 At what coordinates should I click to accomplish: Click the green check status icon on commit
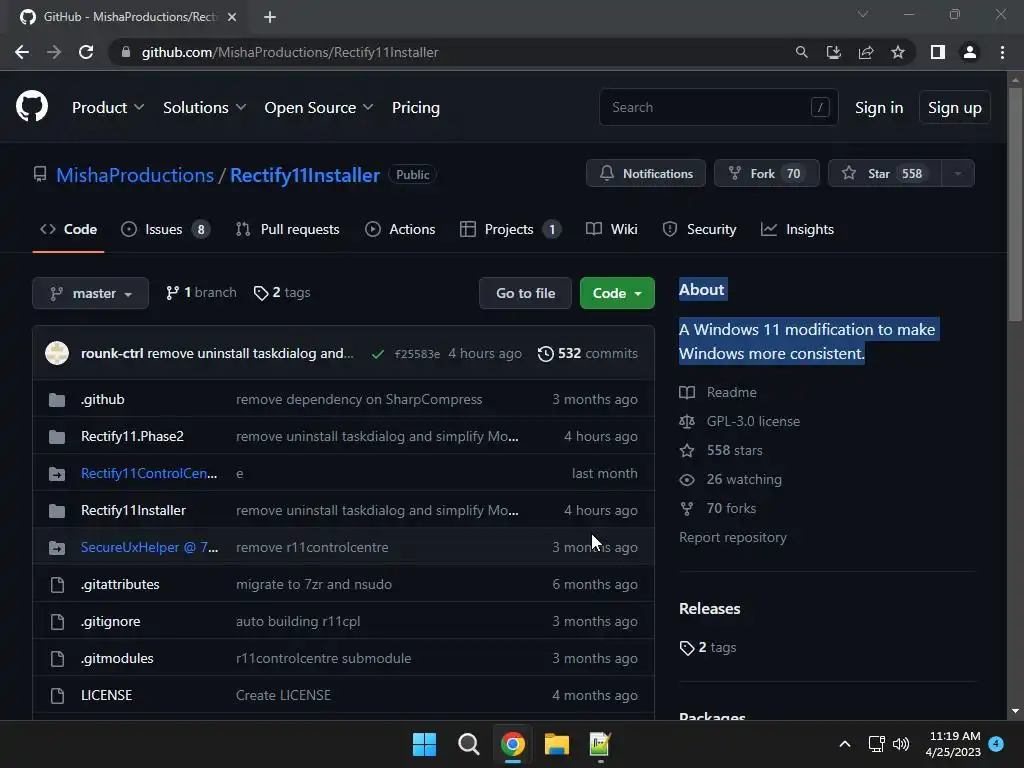[x=377, y=354]
